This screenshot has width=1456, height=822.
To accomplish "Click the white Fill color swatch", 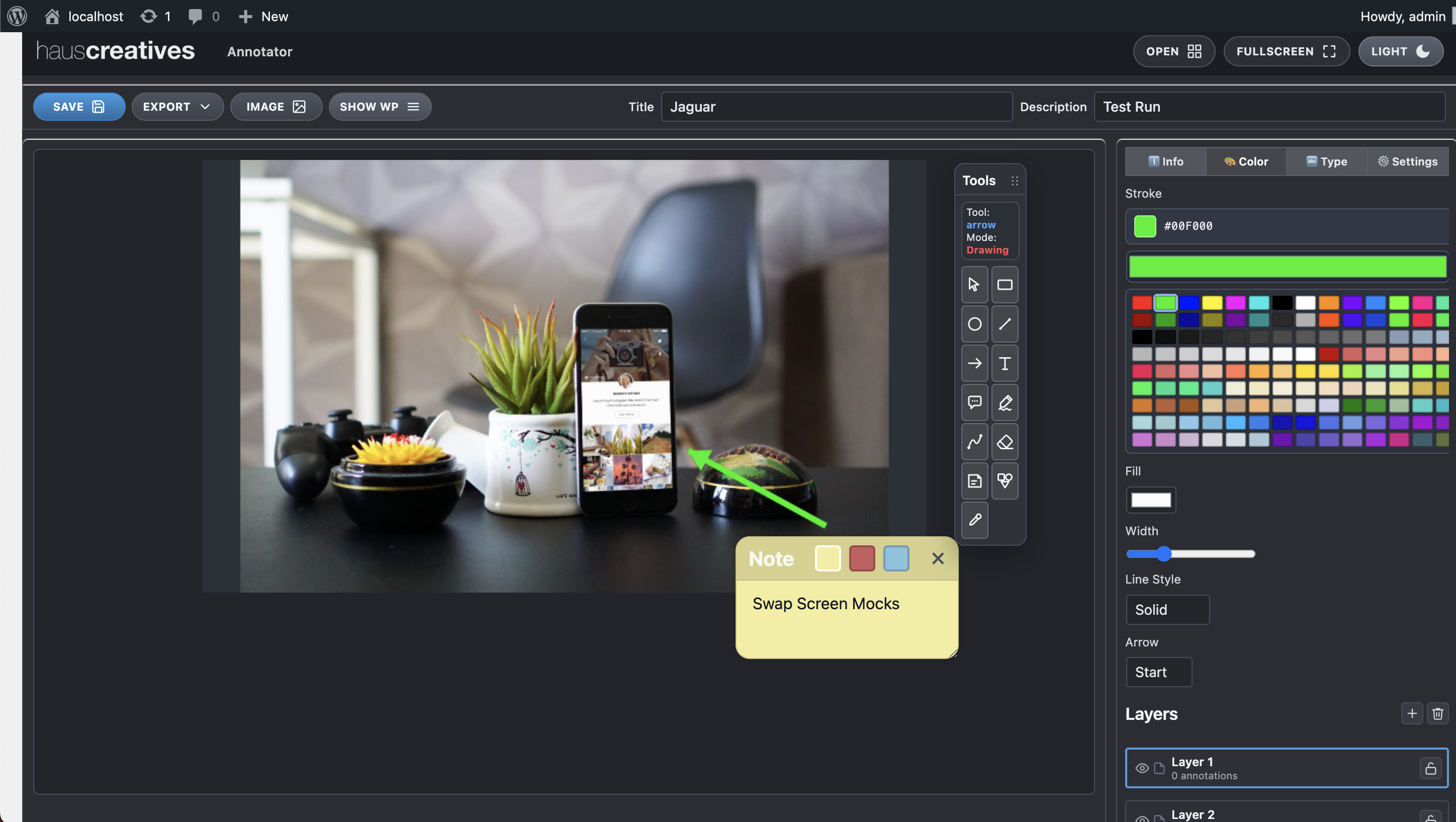I will pyautogui.click(x=1151, y=500).
